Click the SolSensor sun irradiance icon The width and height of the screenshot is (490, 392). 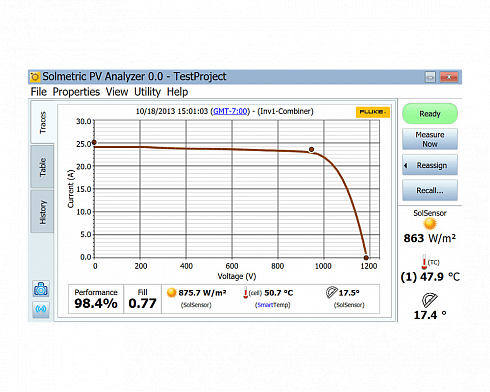tap(430, 224)
